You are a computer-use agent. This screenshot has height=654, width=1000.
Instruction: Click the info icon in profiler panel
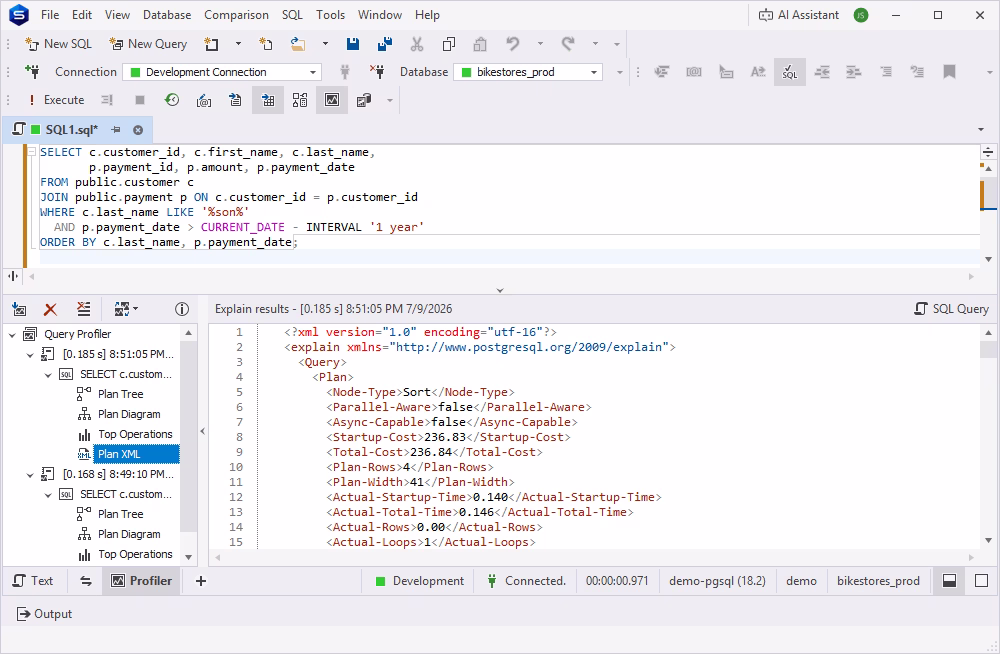(182, 309)
